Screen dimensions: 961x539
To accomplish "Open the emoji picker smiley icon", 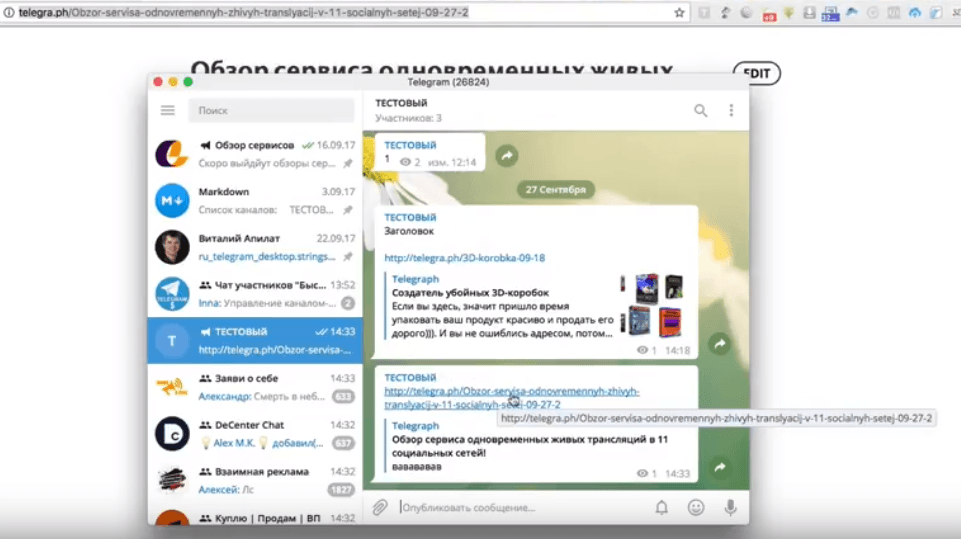I will pyautogui.click(x=696, y=507).
